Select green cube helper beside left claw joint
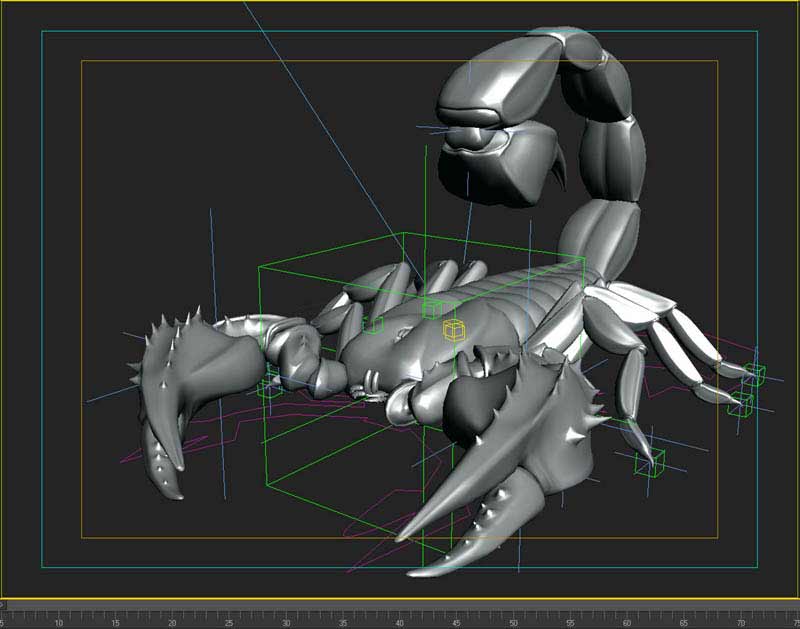The height and width of the screenshot is (629, 800). pos(269,388)
